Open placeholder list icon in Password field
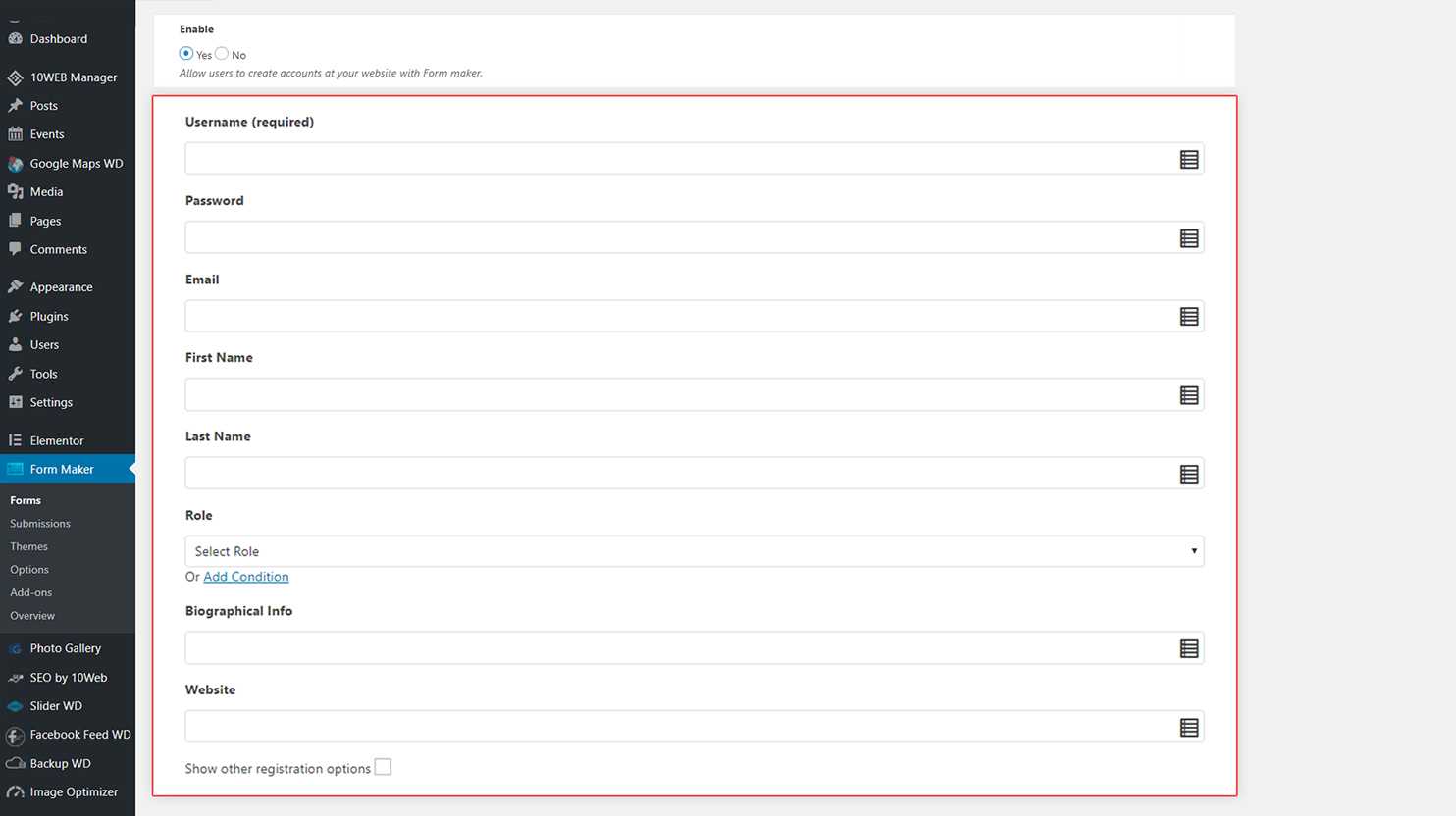 coord(1189,238)
